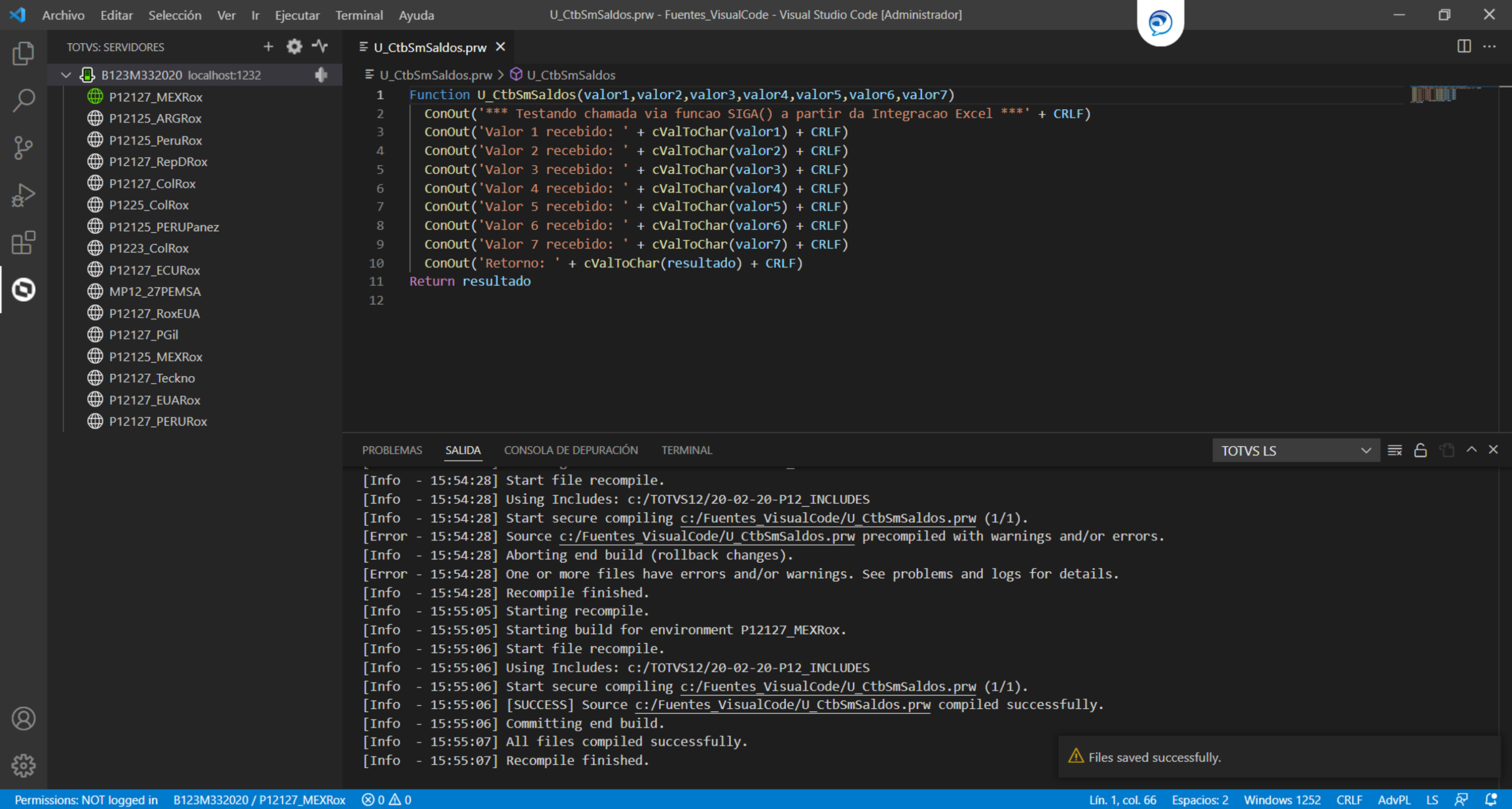This screenshot has height=809, width=1512.
Task: Open editor More Actions ellipsis
Action: point(1490,46)
